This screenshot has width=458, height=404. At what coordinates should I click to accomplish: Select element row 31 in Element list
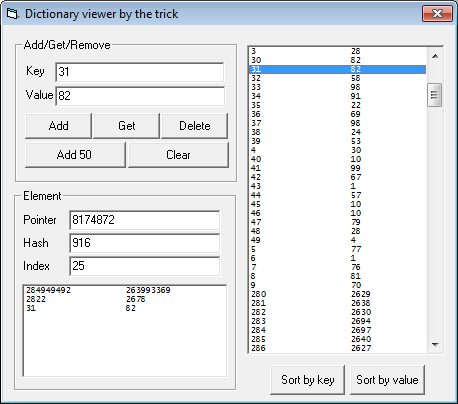pyautogui.click(x=125, y=308)
